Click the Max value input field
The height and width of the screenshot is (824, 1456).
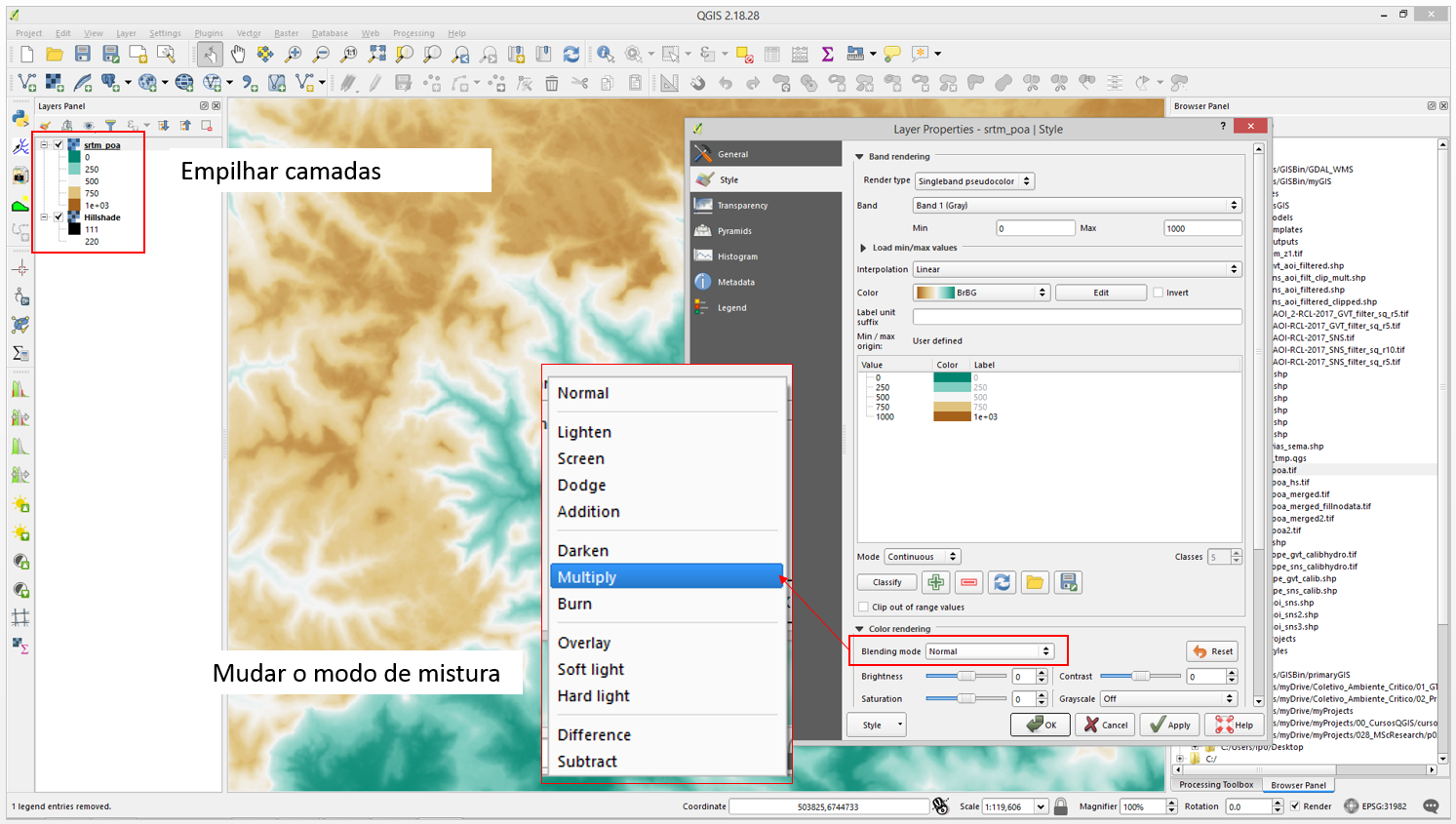coord(1201,228)
